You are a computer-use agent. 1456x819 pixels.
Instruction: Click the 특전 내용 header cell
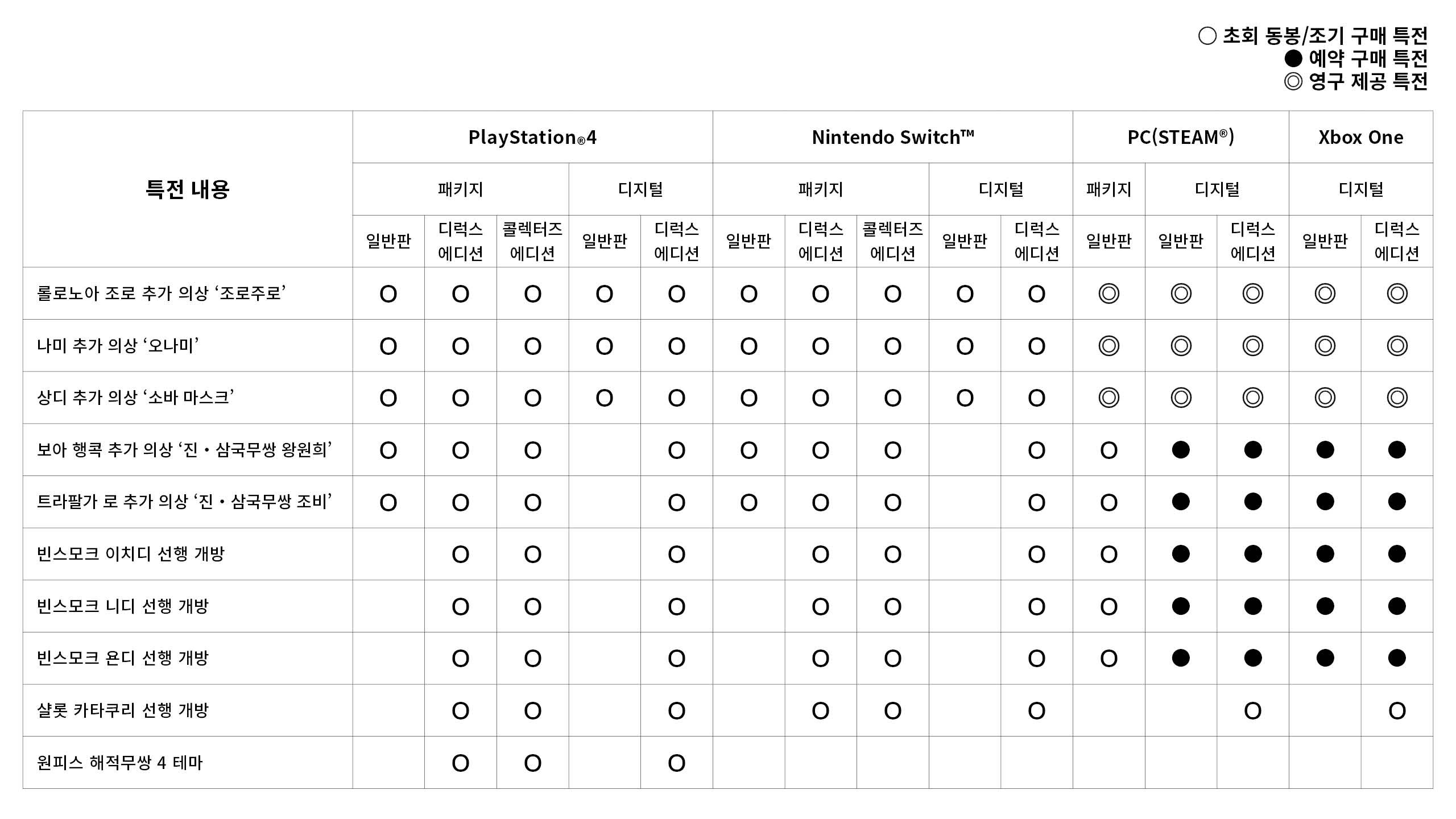tap(187, 189)
